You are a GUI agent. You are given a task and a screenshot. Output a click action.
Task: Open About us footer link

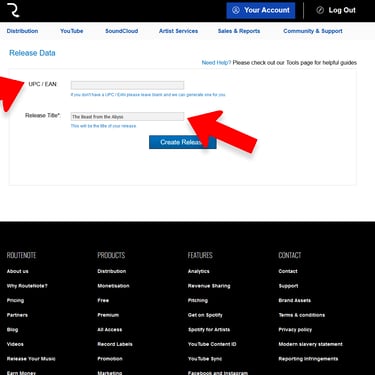point(18,271)
